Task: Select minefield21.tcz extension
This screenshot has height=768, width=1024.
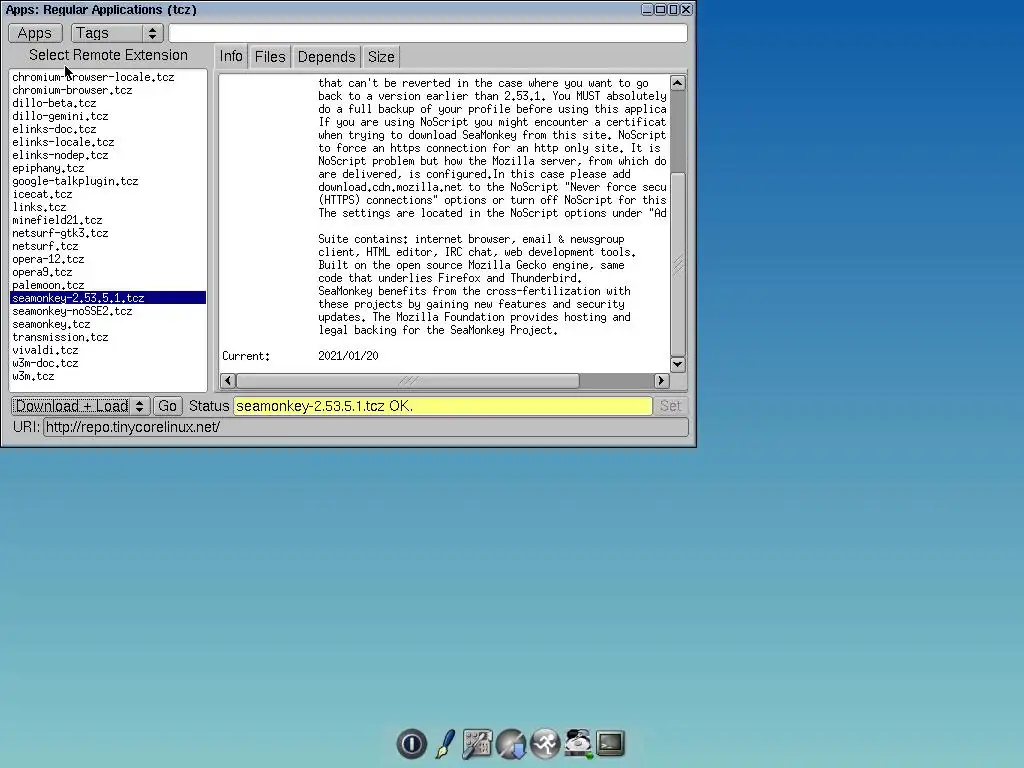Action: (108, 220)
